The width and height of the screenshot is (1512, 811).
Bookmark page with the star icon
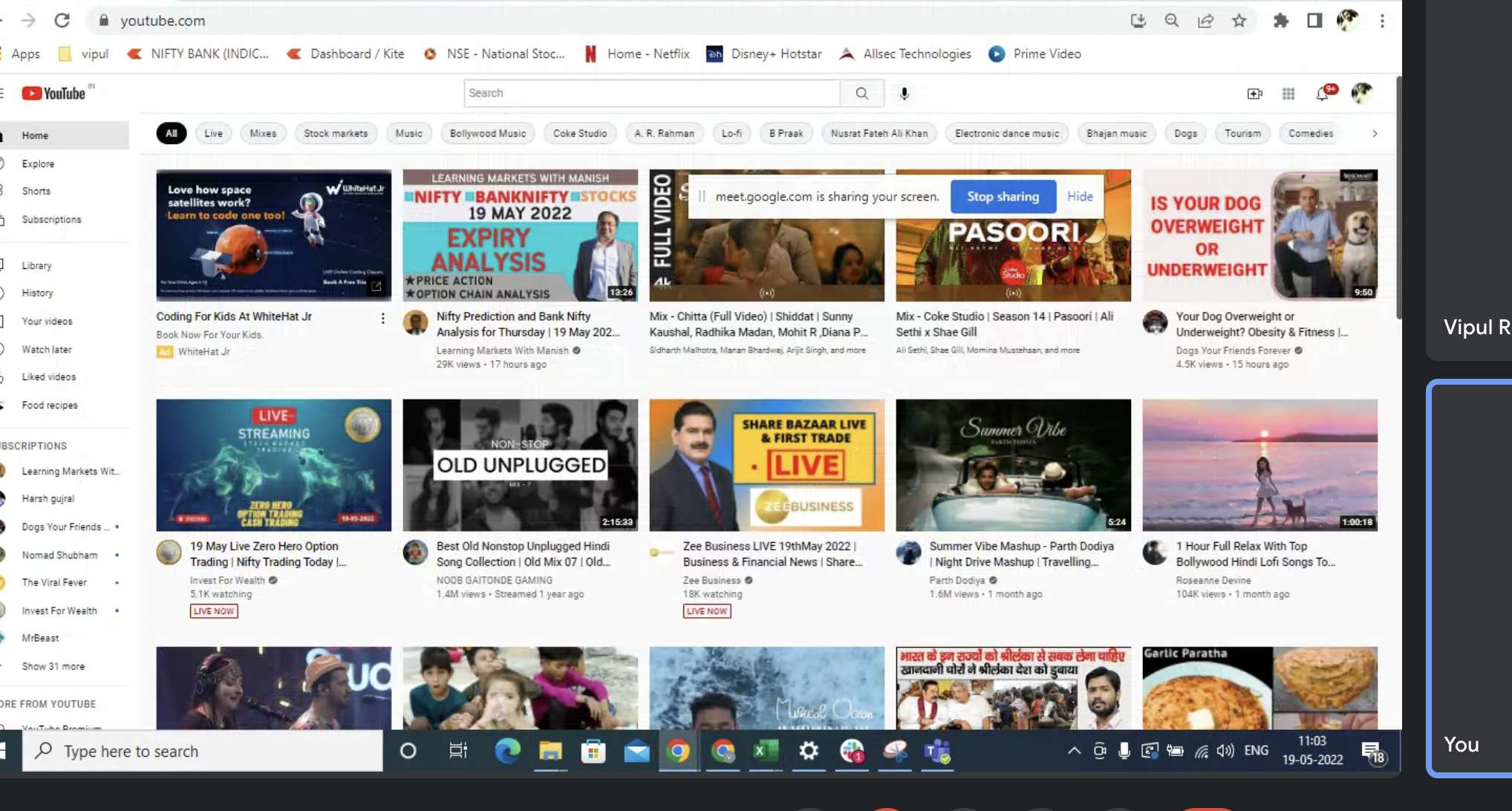pyautogui.click(x=1239, y=21)
